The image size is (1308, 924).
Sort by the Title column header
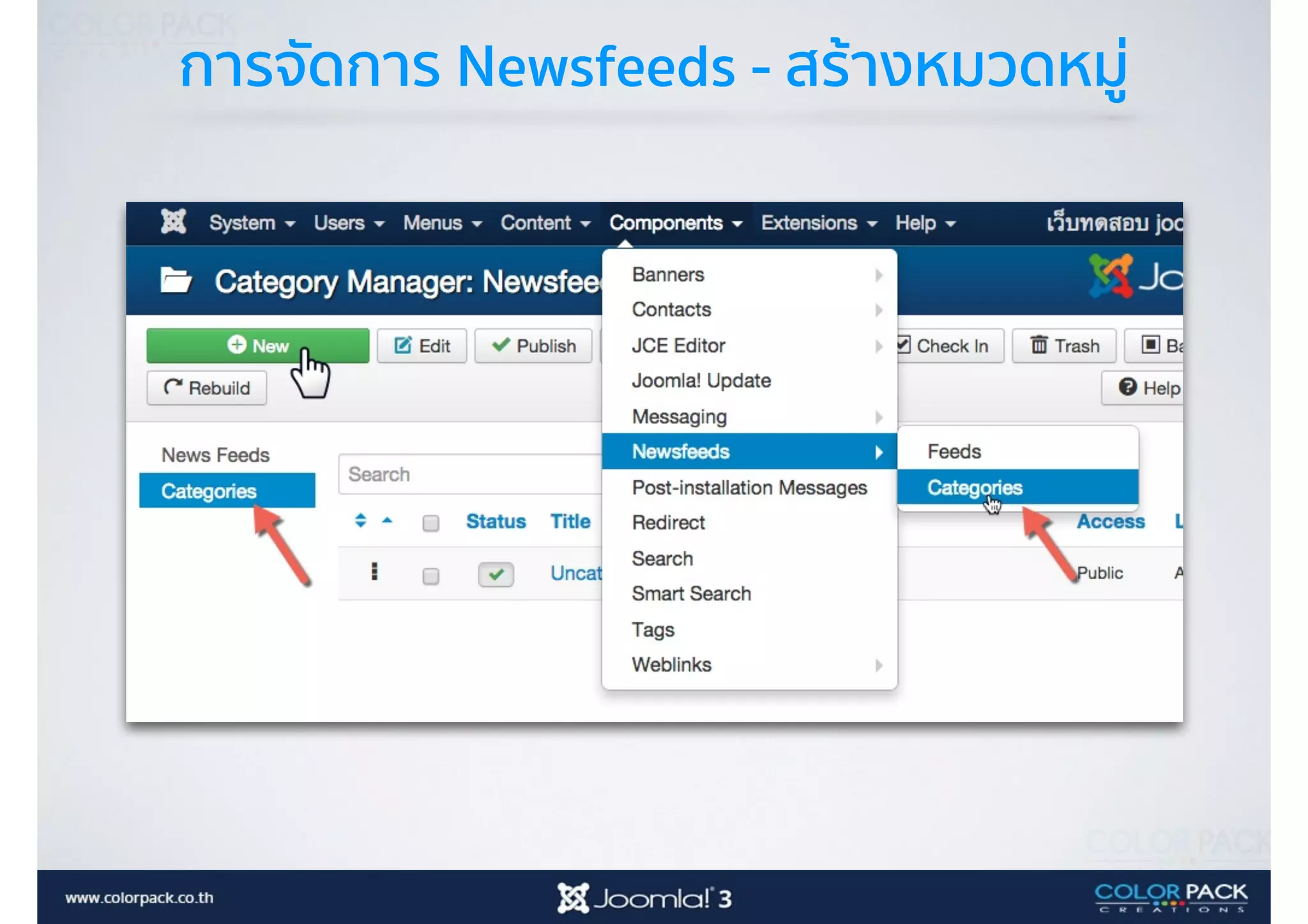[570, 521]
